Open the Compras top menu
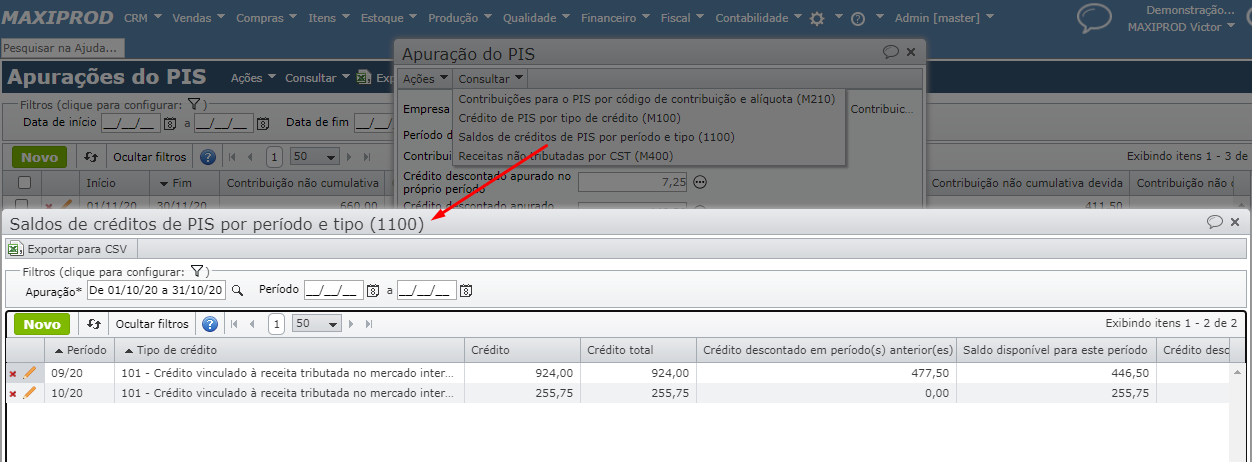Image resolution: width=1252 pixels, height=462 pixels. [267, 18]
